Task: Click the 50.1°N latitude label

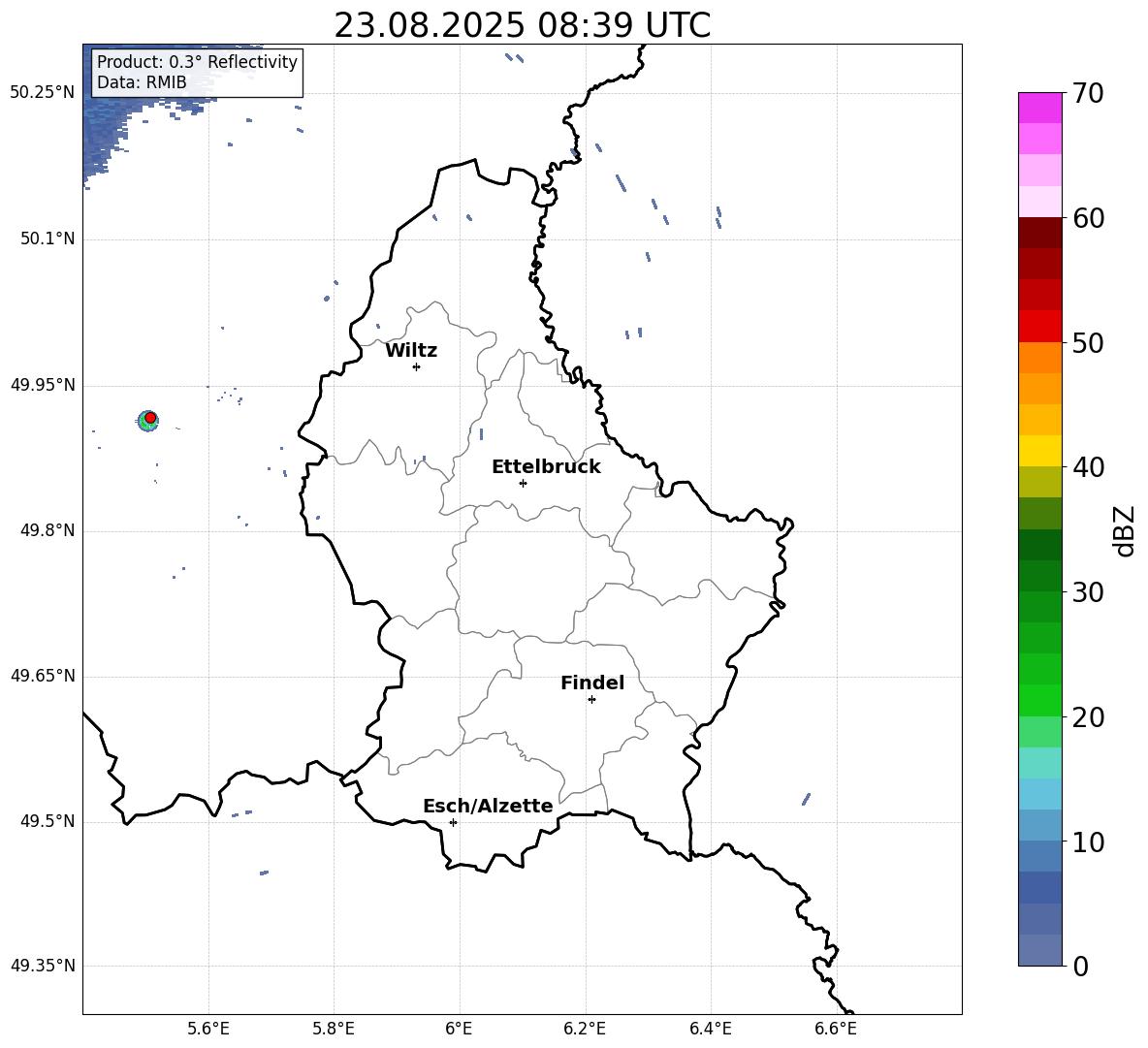Action: (47, 238)
